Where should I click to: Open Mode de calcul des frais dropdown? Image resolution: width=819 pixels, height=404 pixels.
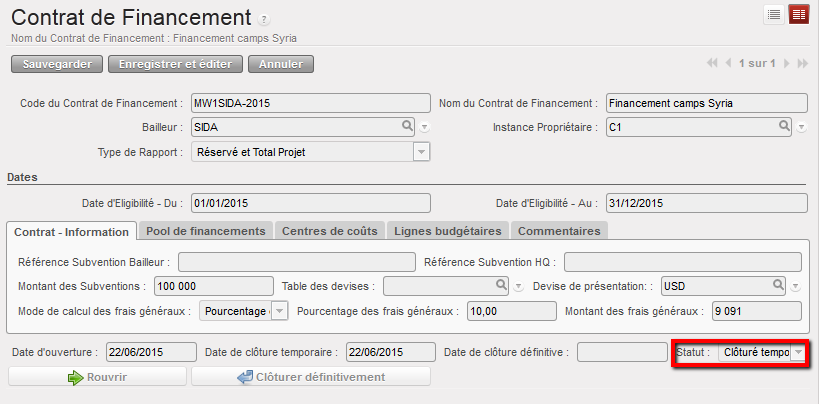(279, 311)
